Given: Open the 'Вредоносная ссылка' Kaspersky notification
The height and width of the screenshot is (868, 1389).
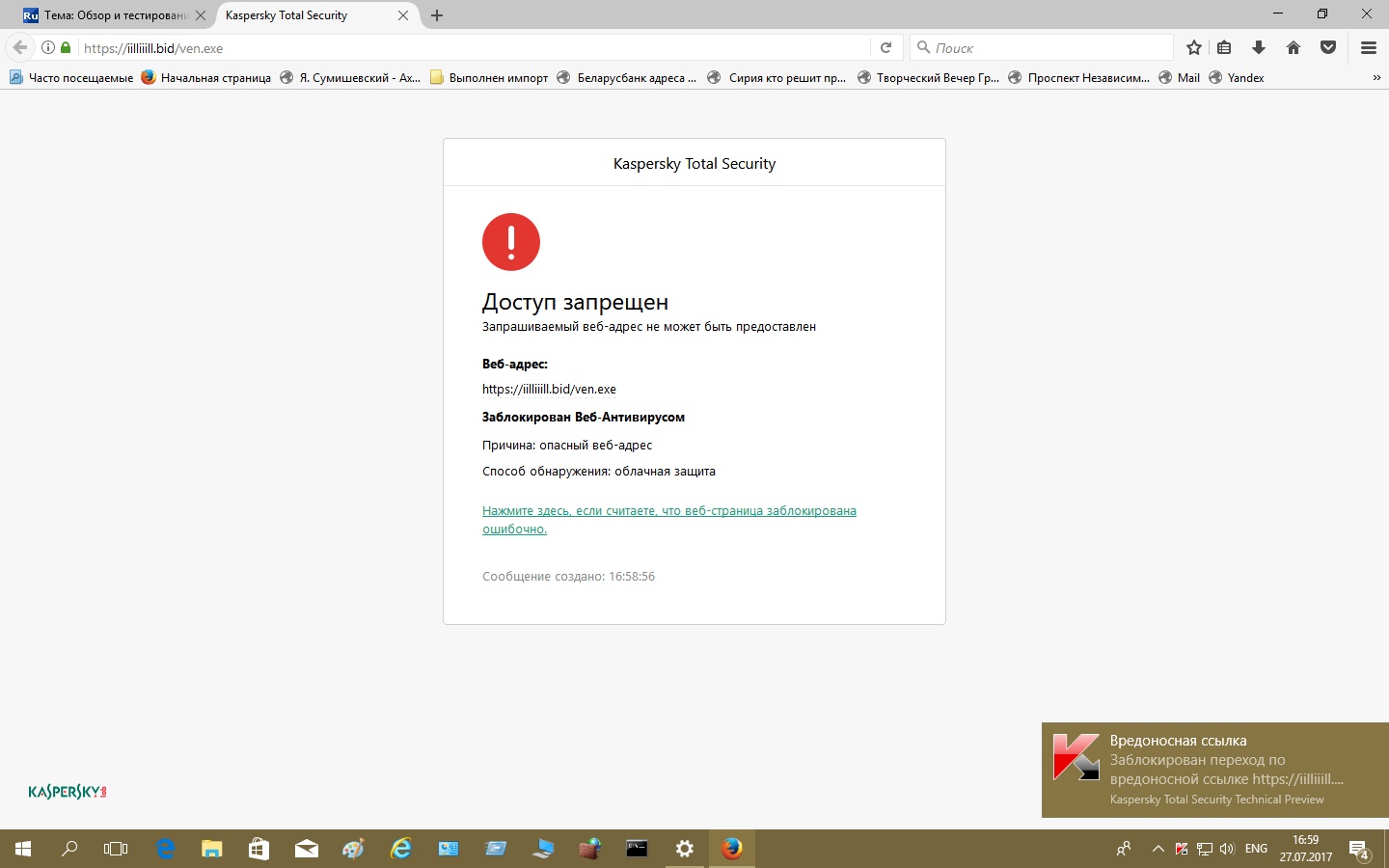Looking at the screenshot, I should (x=1215, y=770).
